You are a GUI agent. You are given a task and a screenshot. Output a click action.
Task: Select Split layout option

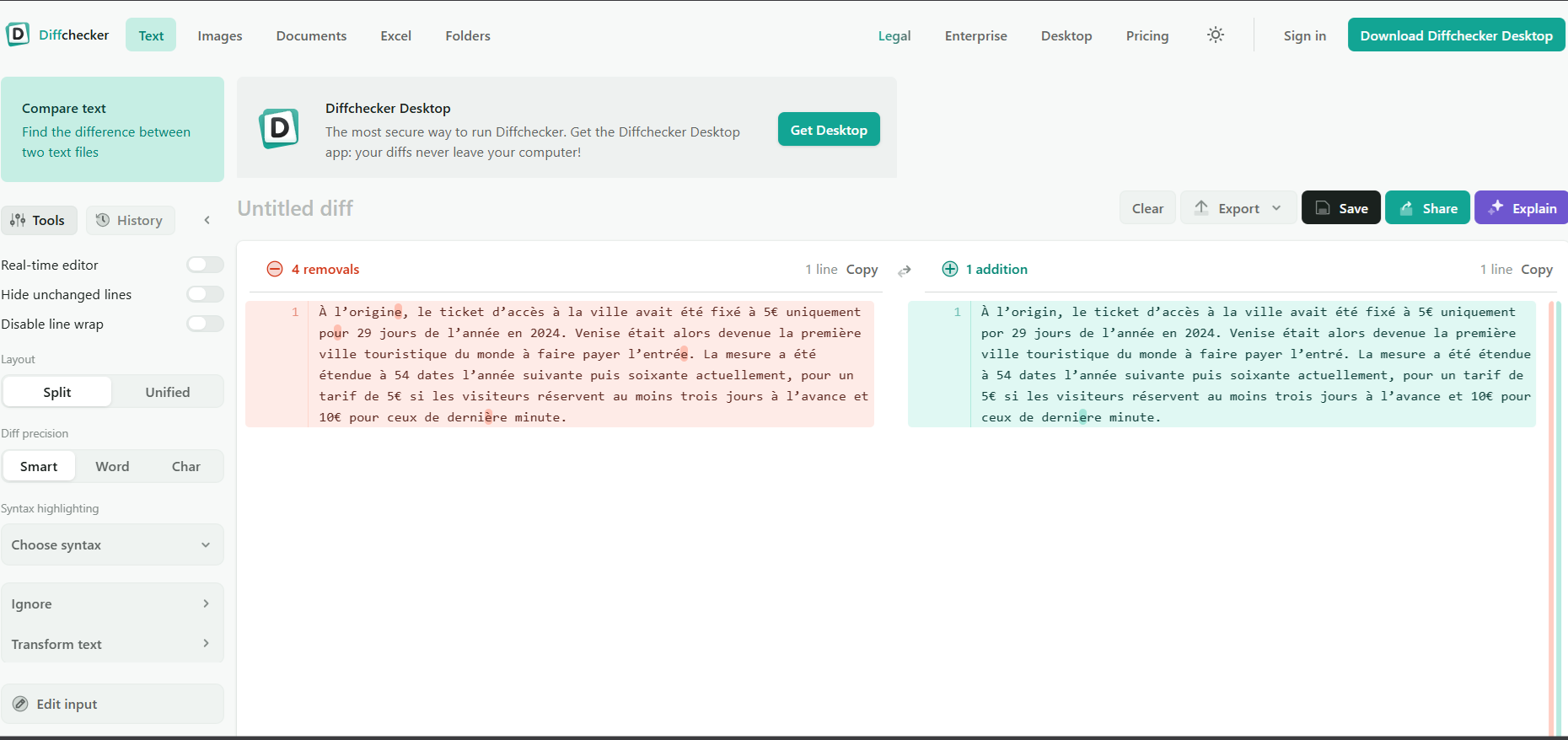click(57, 392)
